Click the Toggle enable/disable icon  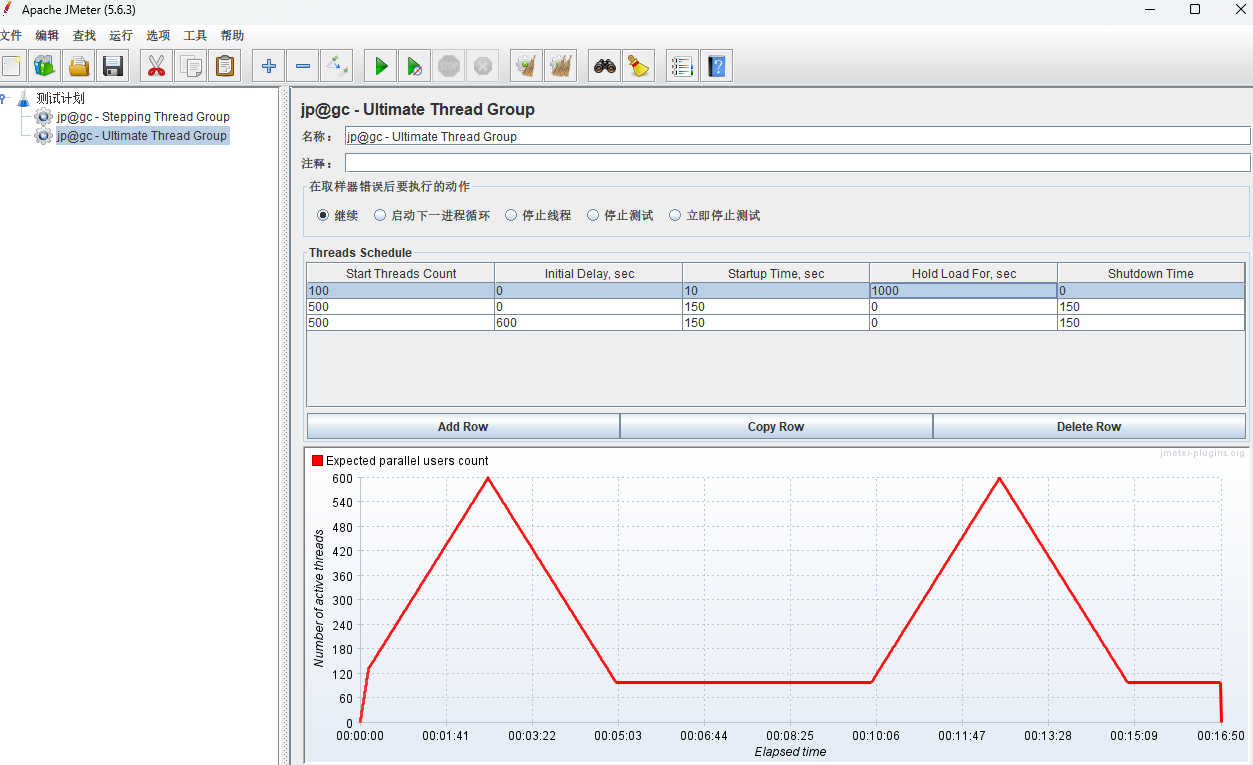[x=336, y=66]
